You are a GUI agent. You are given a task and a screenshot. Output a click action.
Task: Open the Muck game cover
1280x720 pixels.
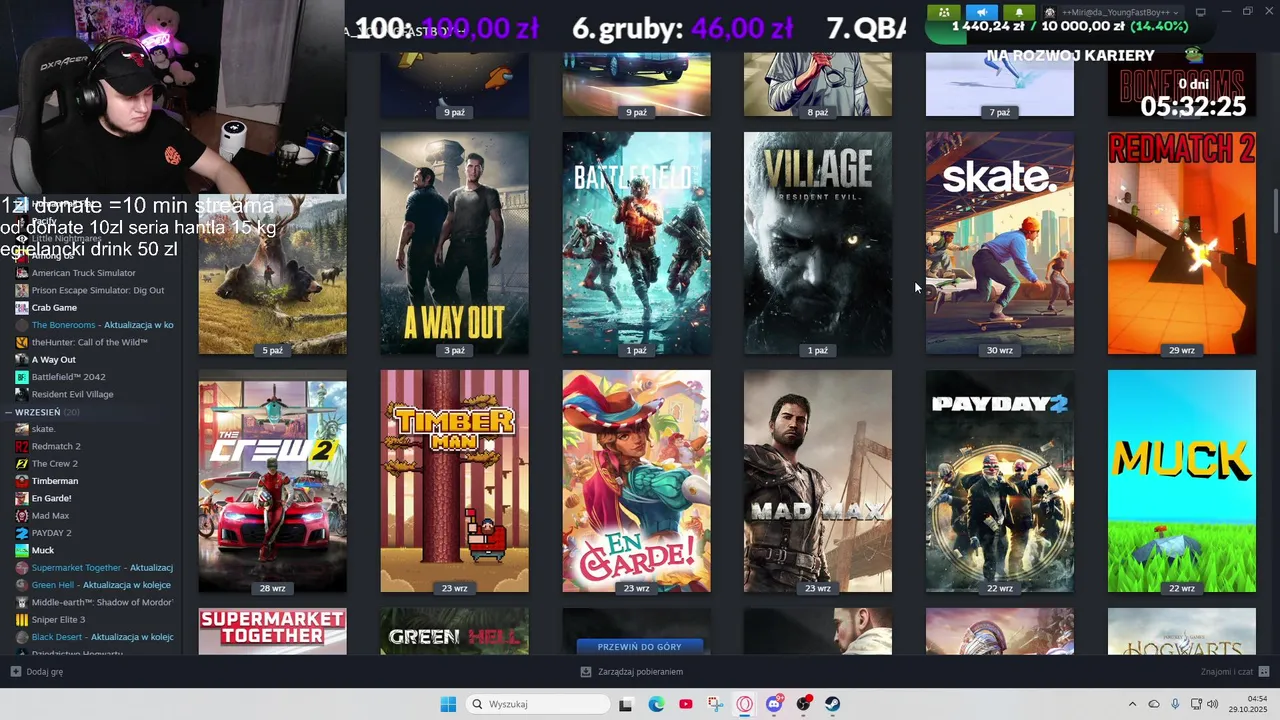[x=1182, y=481]
